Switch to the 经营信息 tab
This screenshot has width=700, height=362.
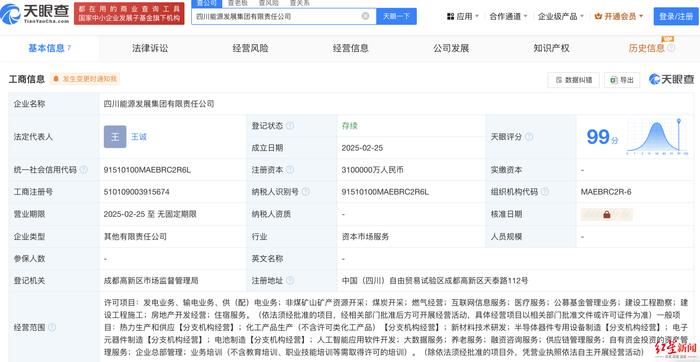(x=350, y=48)
